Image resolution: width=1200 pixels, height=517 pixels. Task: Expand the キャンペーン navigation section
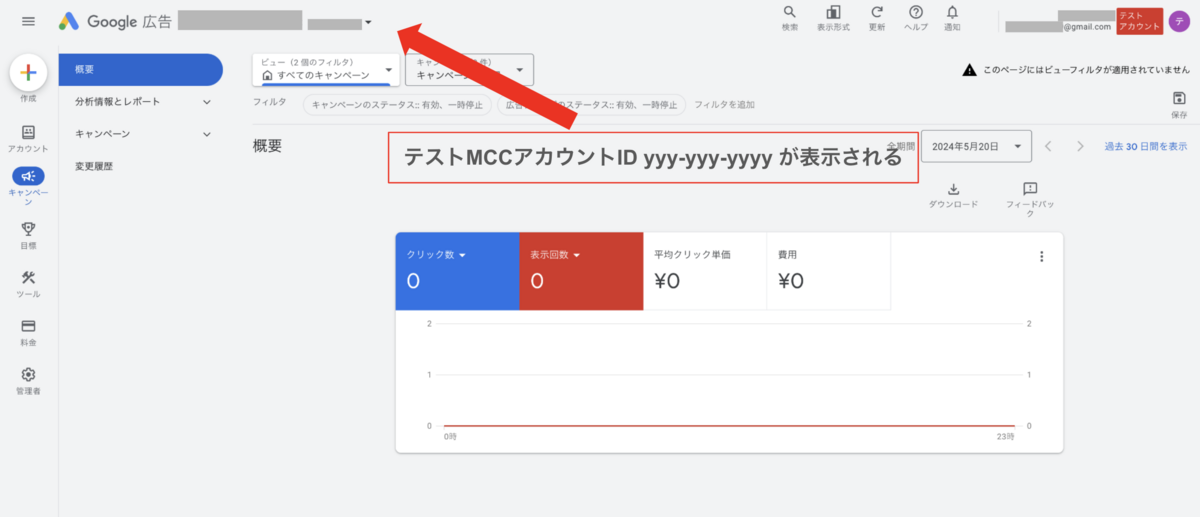141,133
